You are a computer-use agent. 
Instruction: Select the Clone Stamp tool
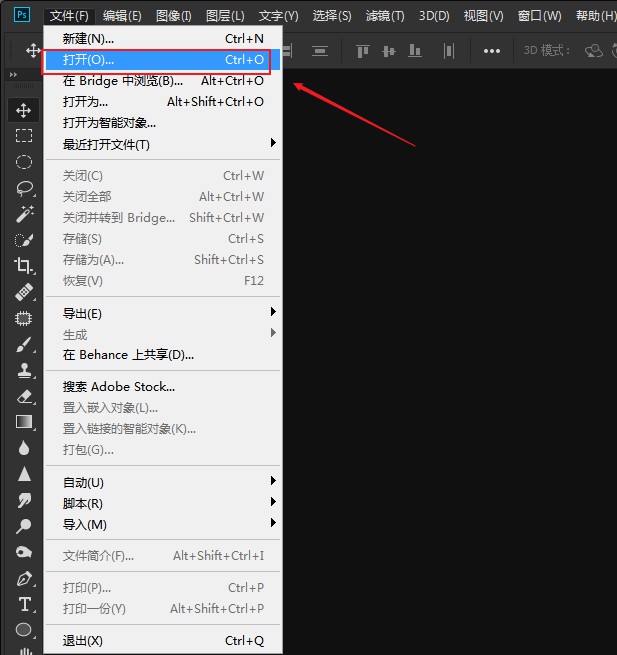coord(24,370)
